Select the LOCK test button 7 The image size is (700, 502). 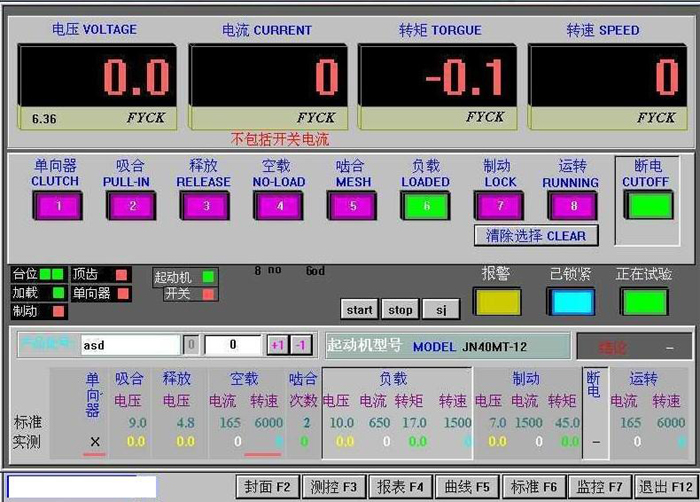click(x=498, y=205)
